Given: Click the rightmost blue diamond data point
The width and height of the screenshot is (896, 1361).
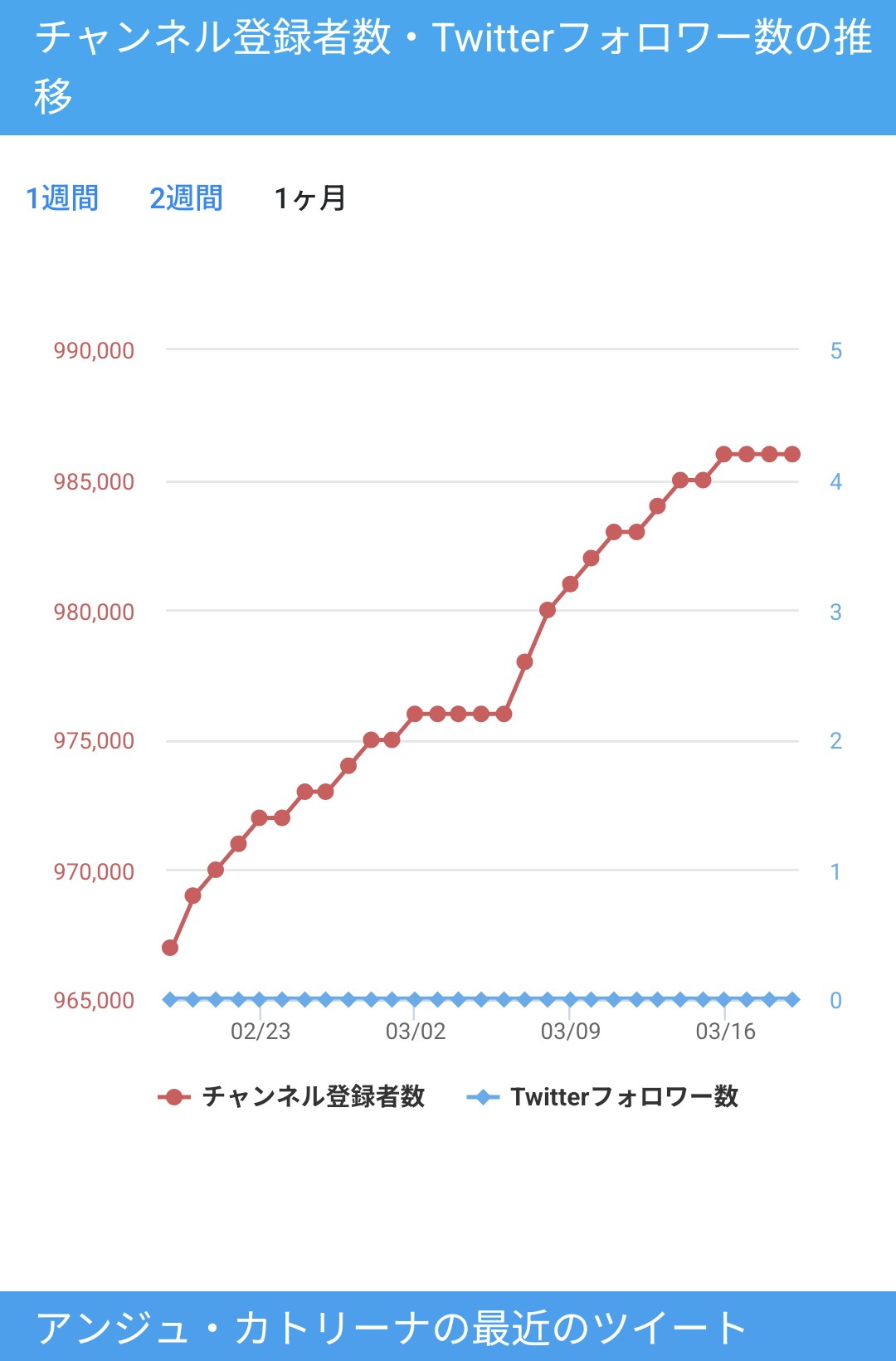Looking at the screenshot, I should 792,999.
